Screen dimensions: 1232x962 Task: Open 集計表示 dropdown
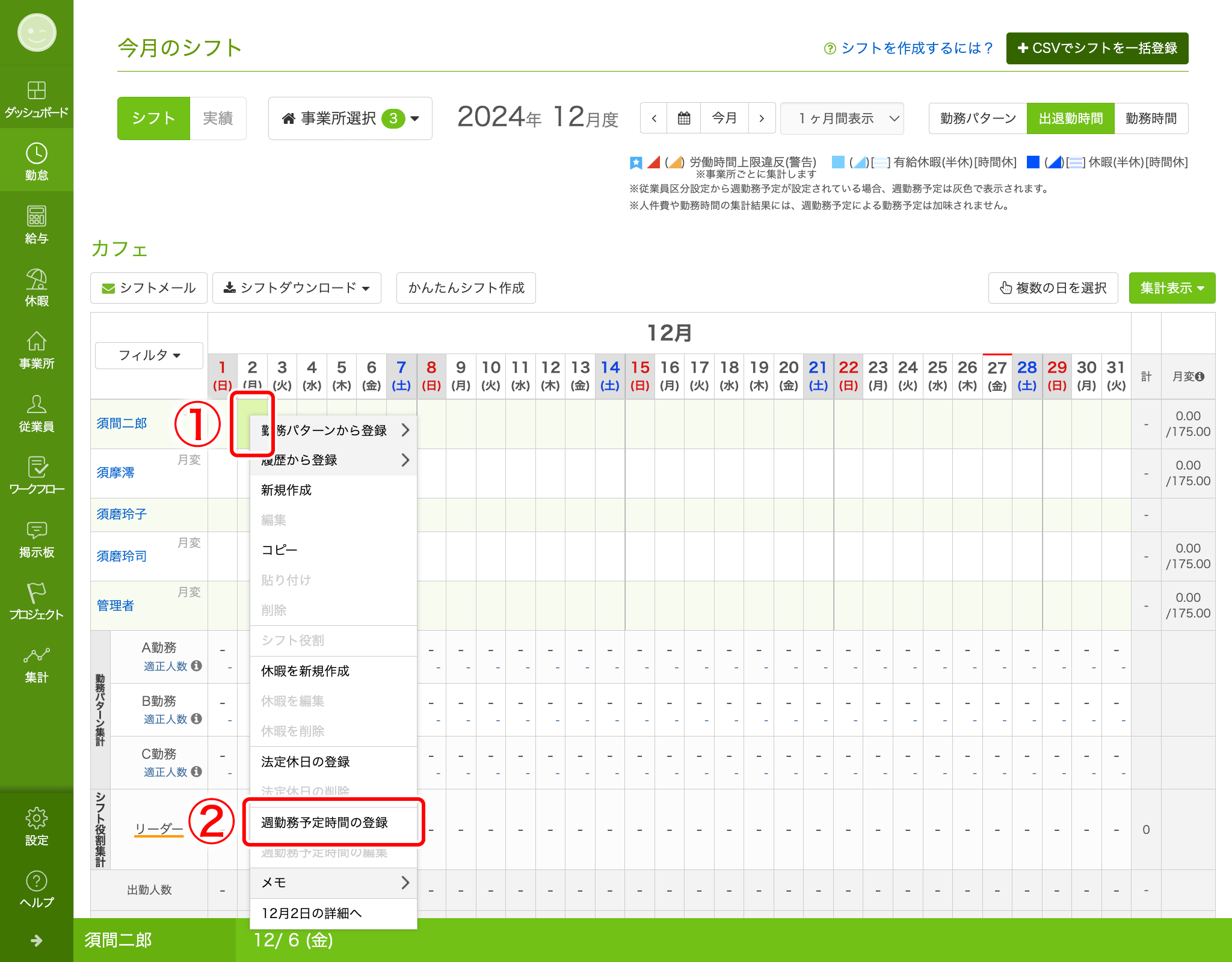[x=1172, y=288]
